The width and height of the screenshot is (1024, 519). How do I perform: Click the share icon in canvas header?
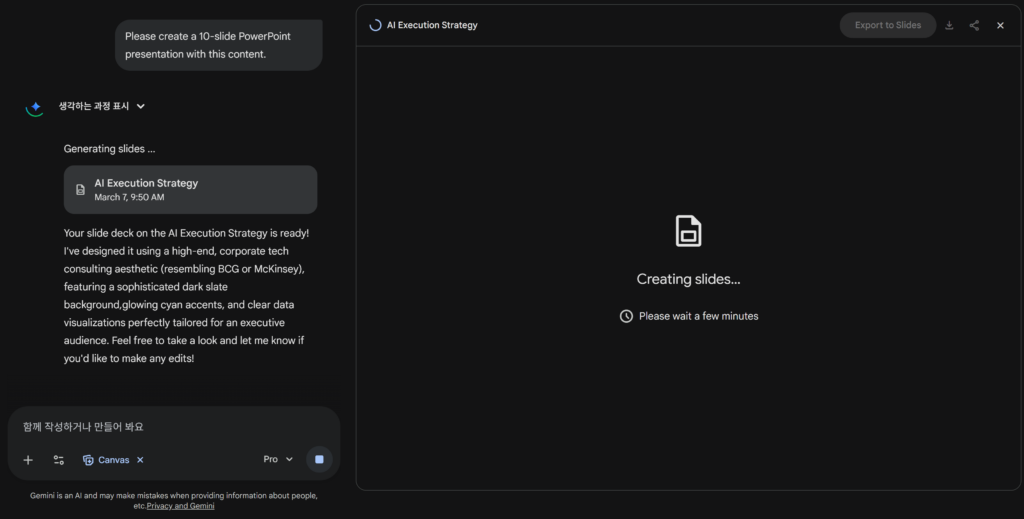[974, 25]
